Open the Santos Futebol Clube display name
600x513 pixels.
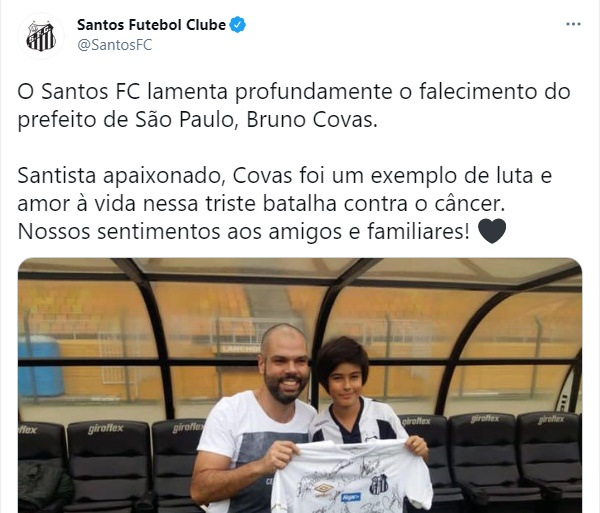click(152, 25)
